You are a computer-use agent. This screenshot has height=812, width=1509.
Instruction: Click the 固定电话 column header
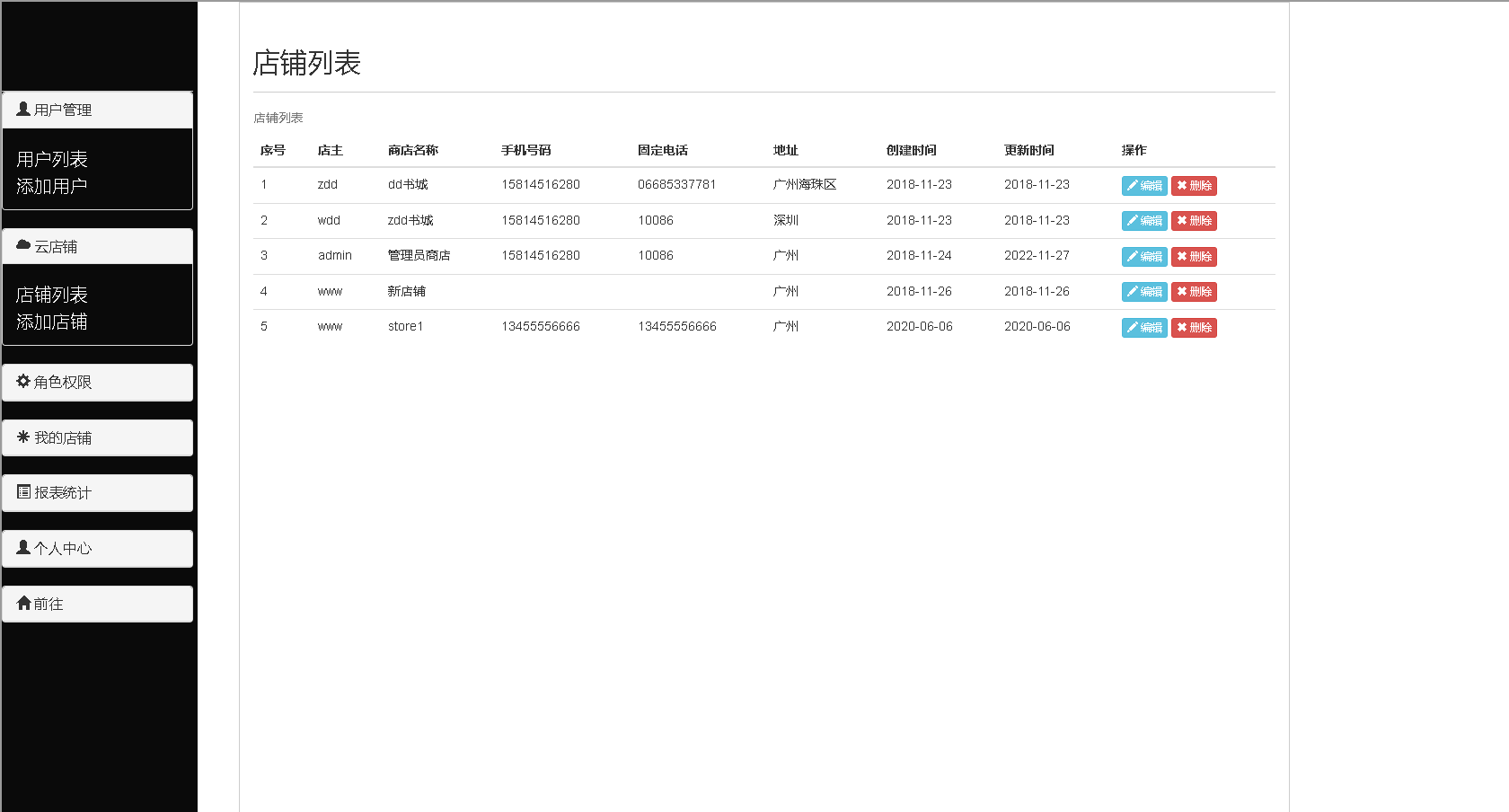click(x=663, y=150)
